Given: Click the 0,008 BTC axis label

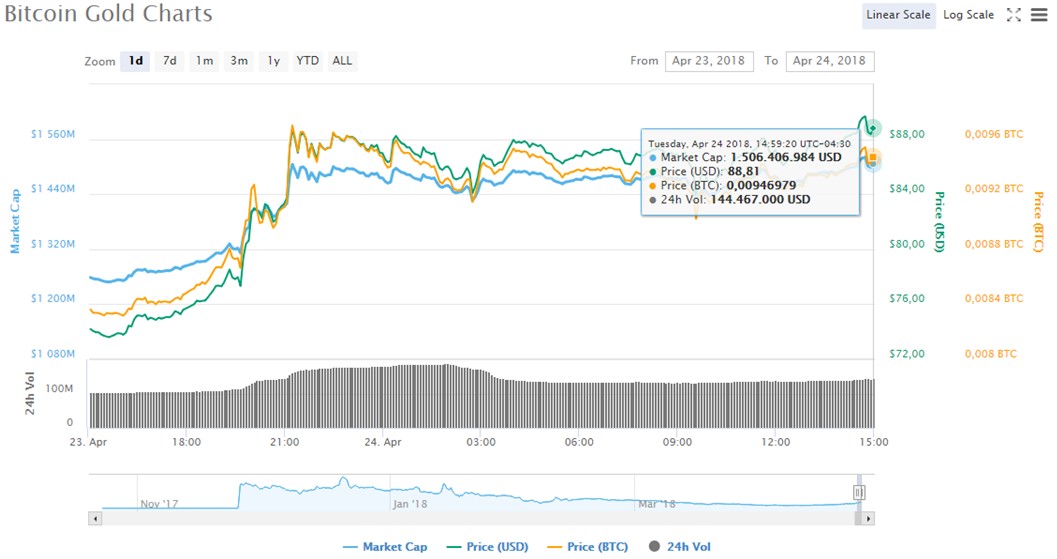Looking at the screenshot, I should click(x=990, y=353).
